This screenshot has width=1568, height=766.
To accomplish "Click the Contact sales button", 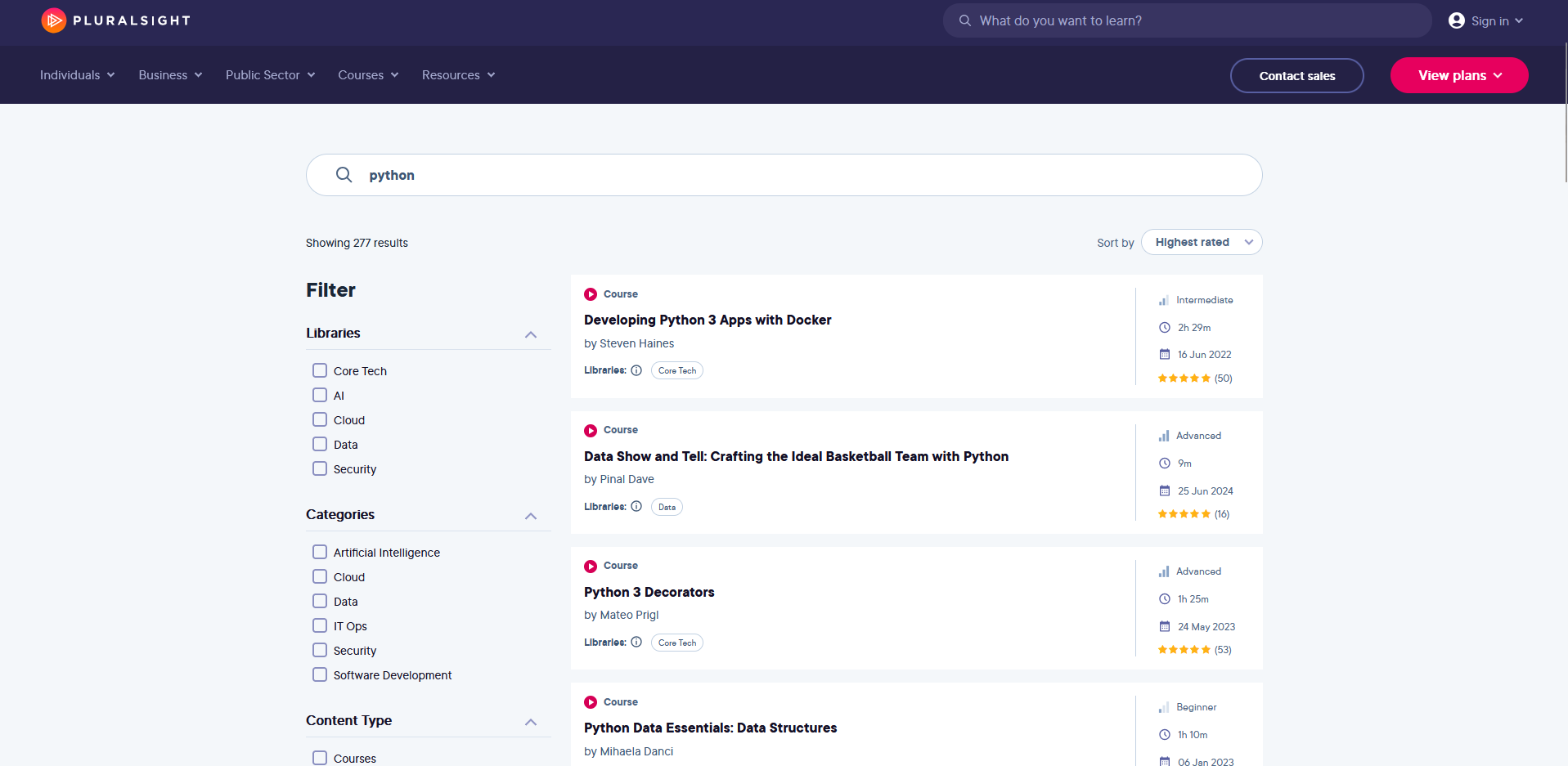I will click(1297, 75).
